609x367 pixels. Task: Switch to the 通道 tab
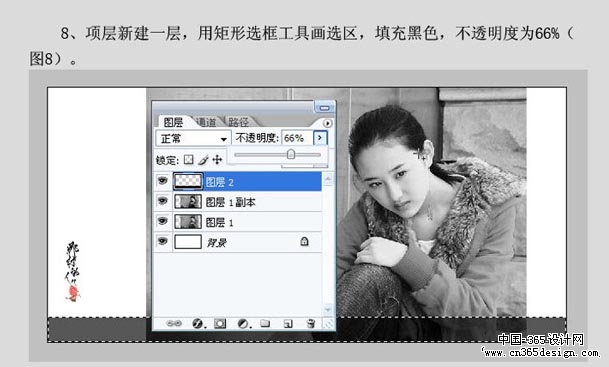click(206, 122)
